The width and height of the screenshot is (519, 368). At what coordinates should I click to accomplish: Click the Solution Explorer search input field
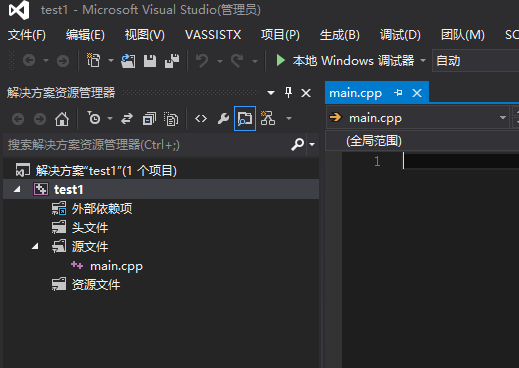coord(147,145)
